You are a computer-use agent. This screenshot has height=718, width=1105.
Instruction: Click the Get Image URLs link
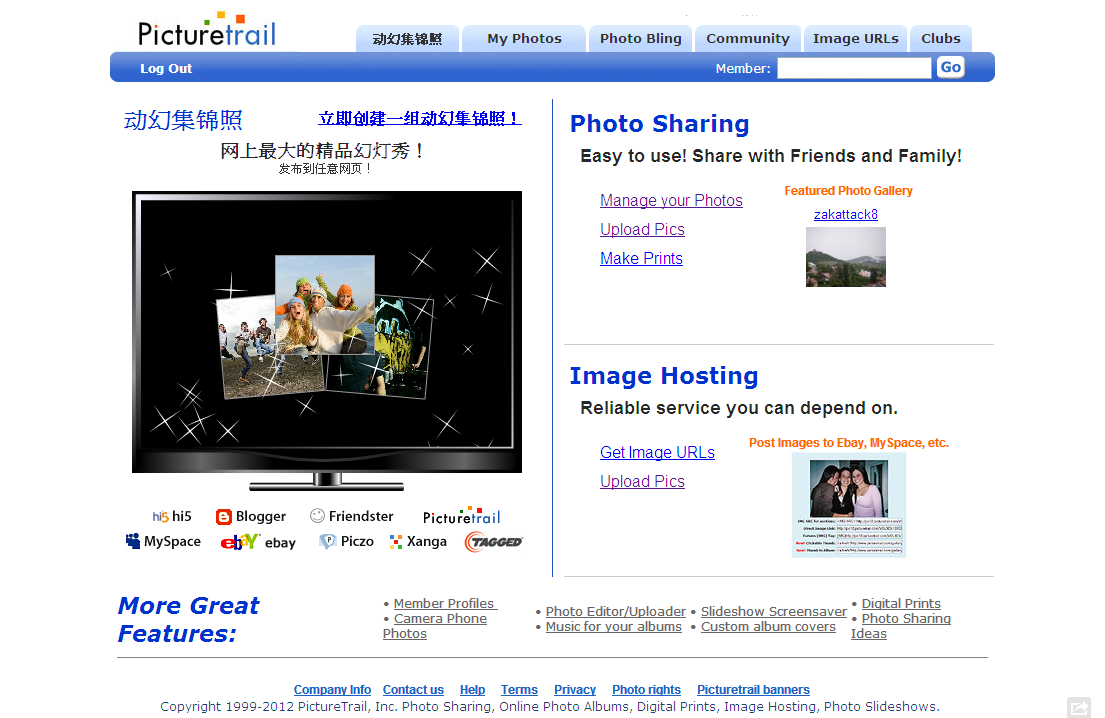[657, 453]
